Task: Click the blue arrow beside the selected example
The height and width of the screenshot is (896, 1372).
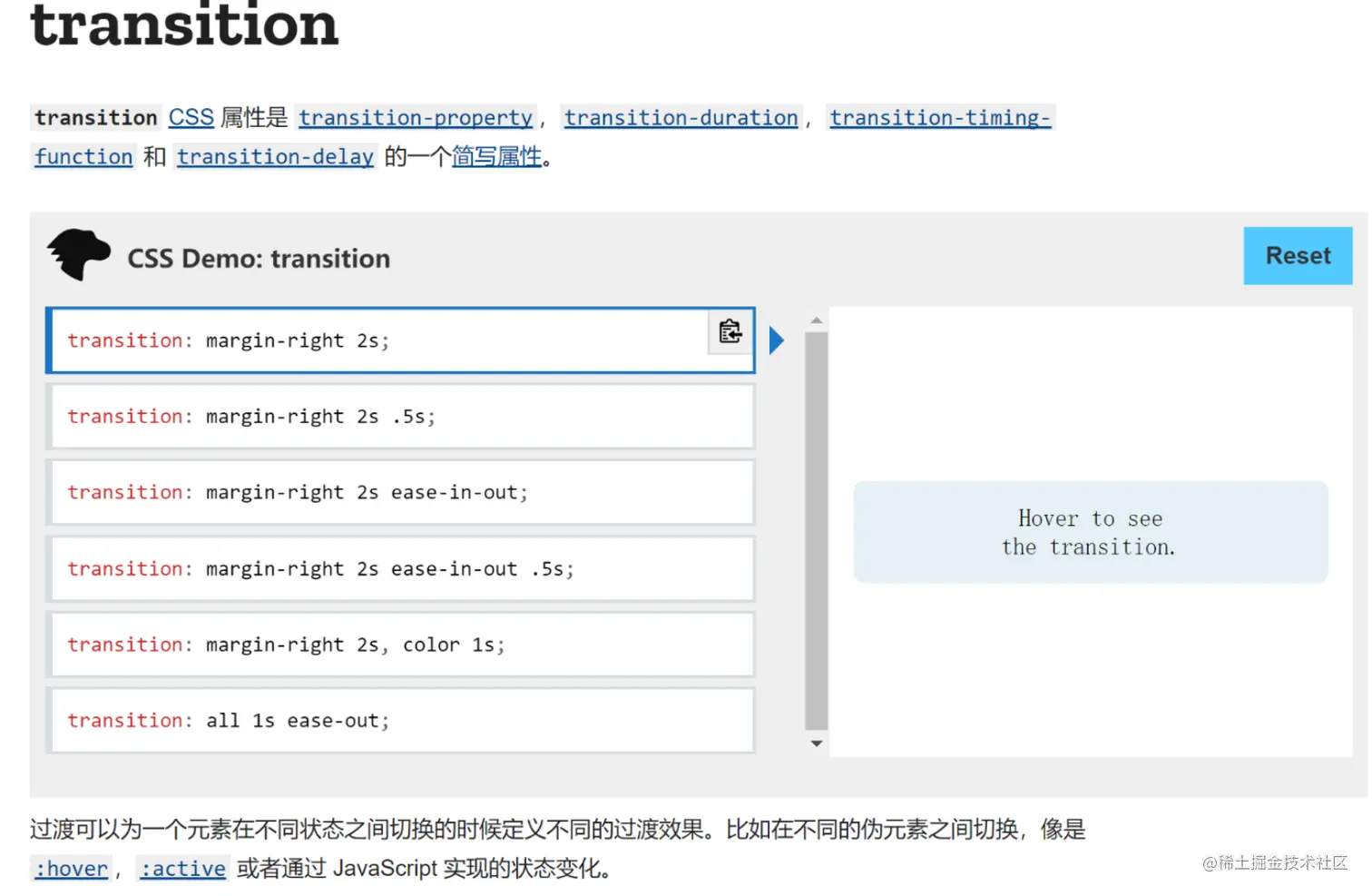Action: pos(777,340)
